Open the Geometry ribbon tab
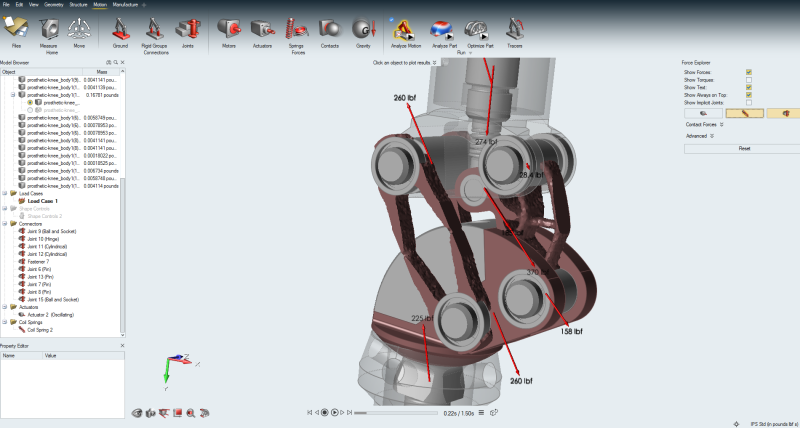Viewport: 800px width, 428px height. point(54,5)
